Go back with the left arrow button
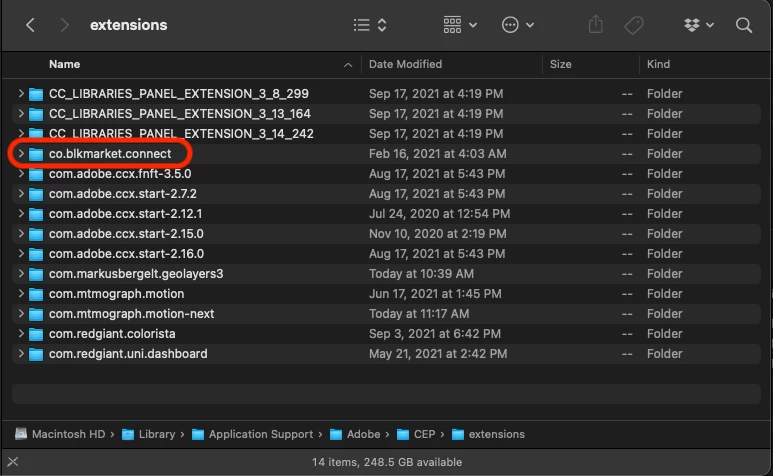This screenshot has width=773, height=476. point(30,25)
